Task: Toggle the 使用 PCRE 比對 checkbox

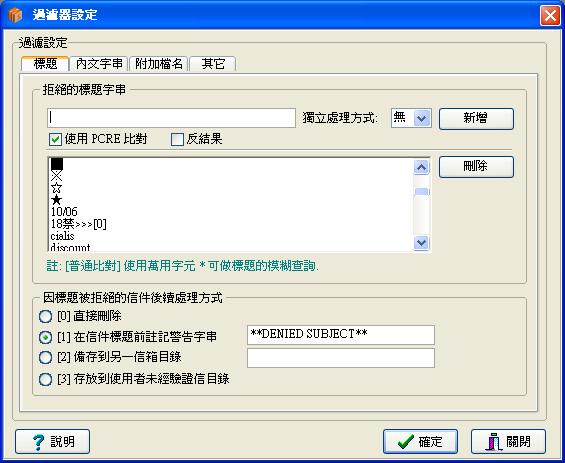Action: pos(55,139)
